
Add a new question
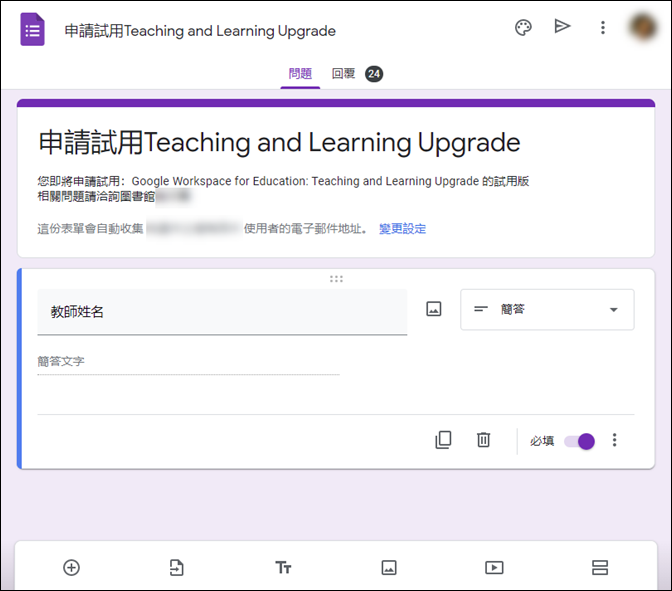72,567
